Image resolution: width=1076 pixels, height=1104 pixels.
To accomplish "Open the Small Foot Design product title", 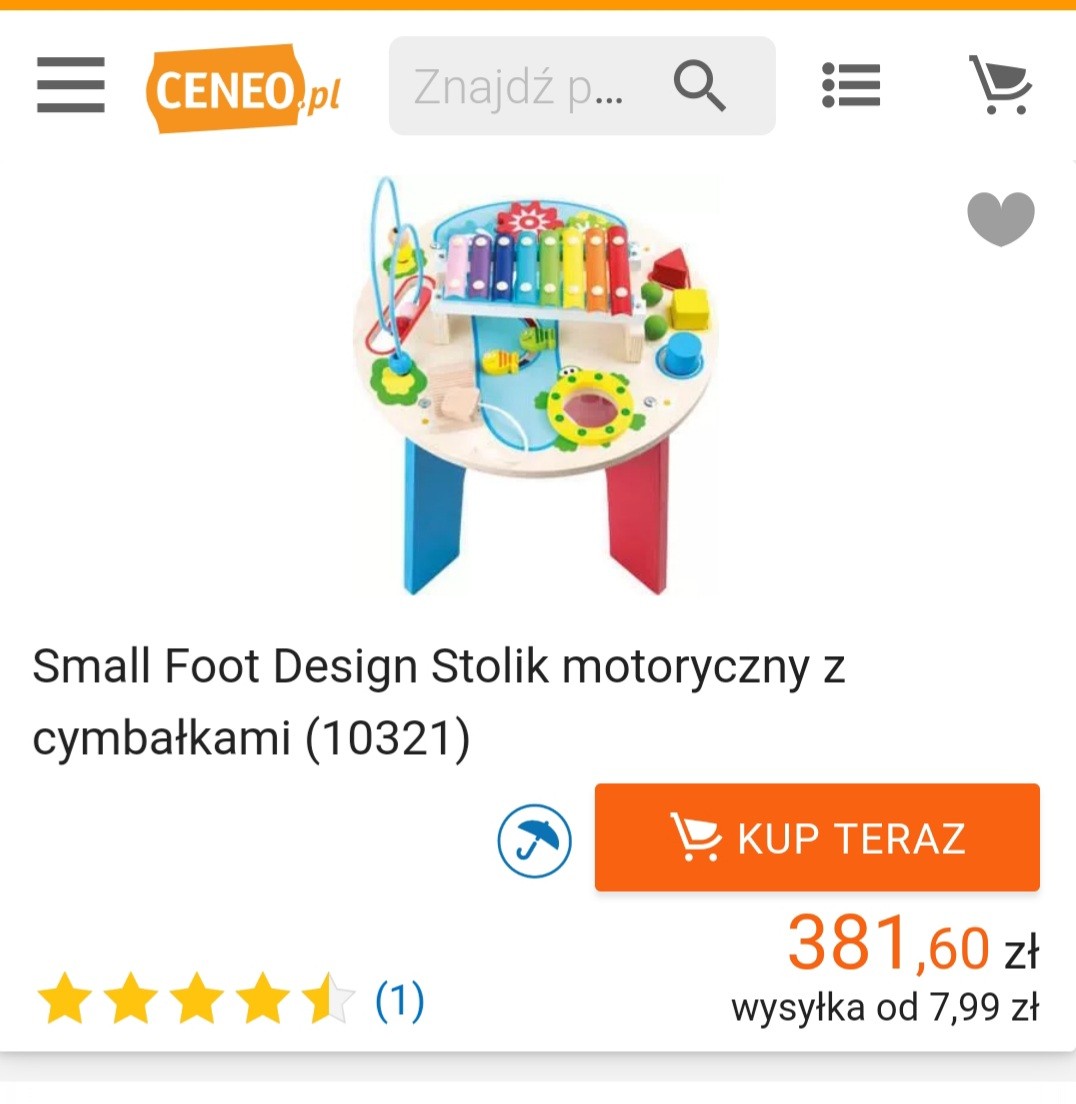I will point(439,702).
